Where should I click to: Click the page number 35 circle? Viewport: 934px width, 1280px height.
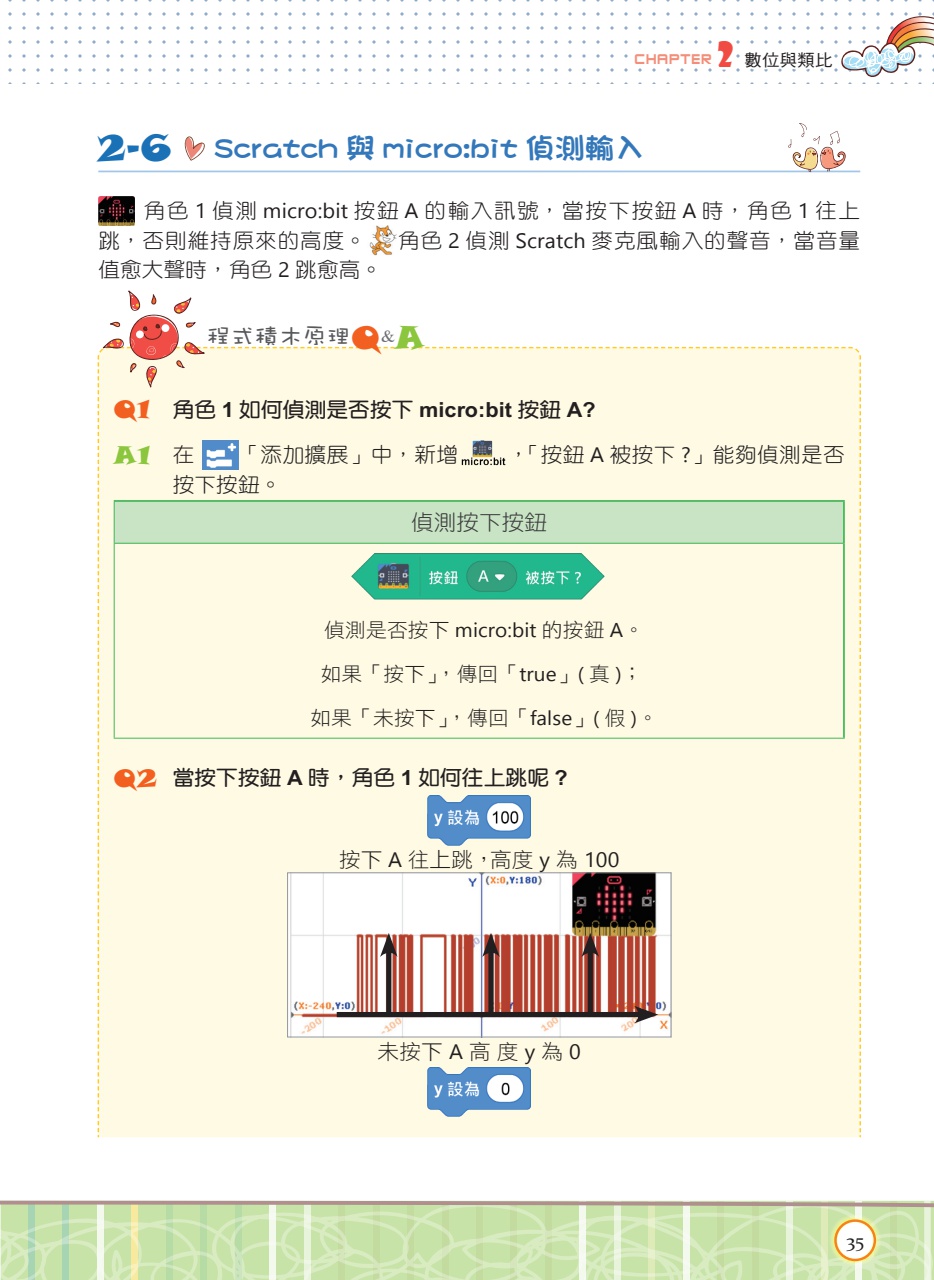pos(855,1243)
